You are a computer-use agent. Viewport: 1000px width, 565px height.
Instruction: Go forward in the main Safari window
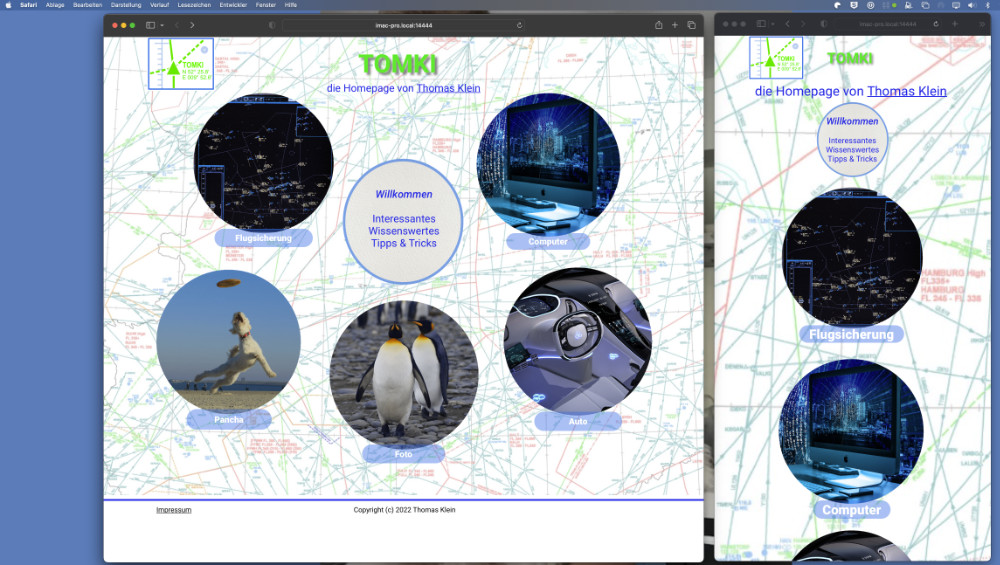click(x=192, y=25)
